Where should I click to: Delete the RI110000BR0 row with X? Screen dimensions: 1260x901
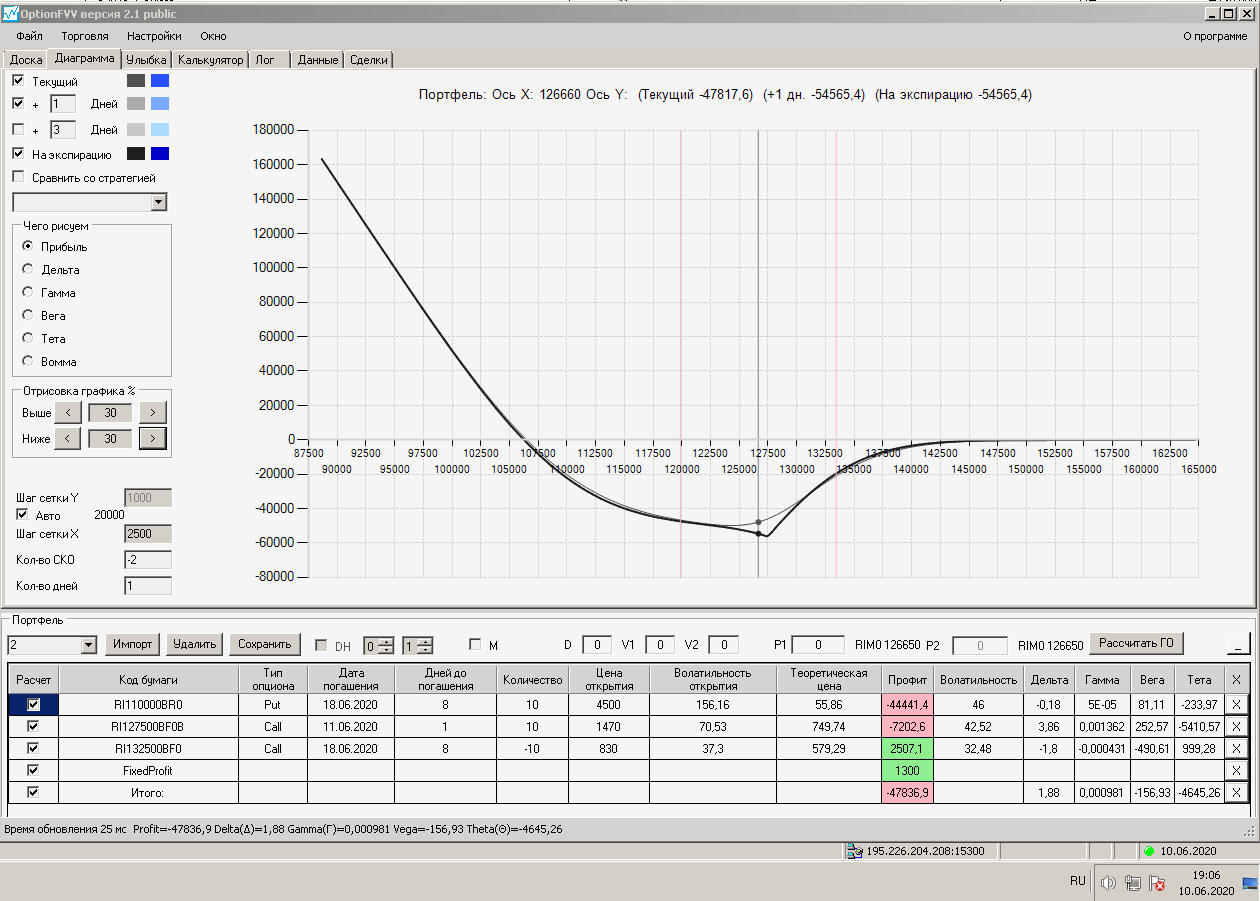(1236, 704)
